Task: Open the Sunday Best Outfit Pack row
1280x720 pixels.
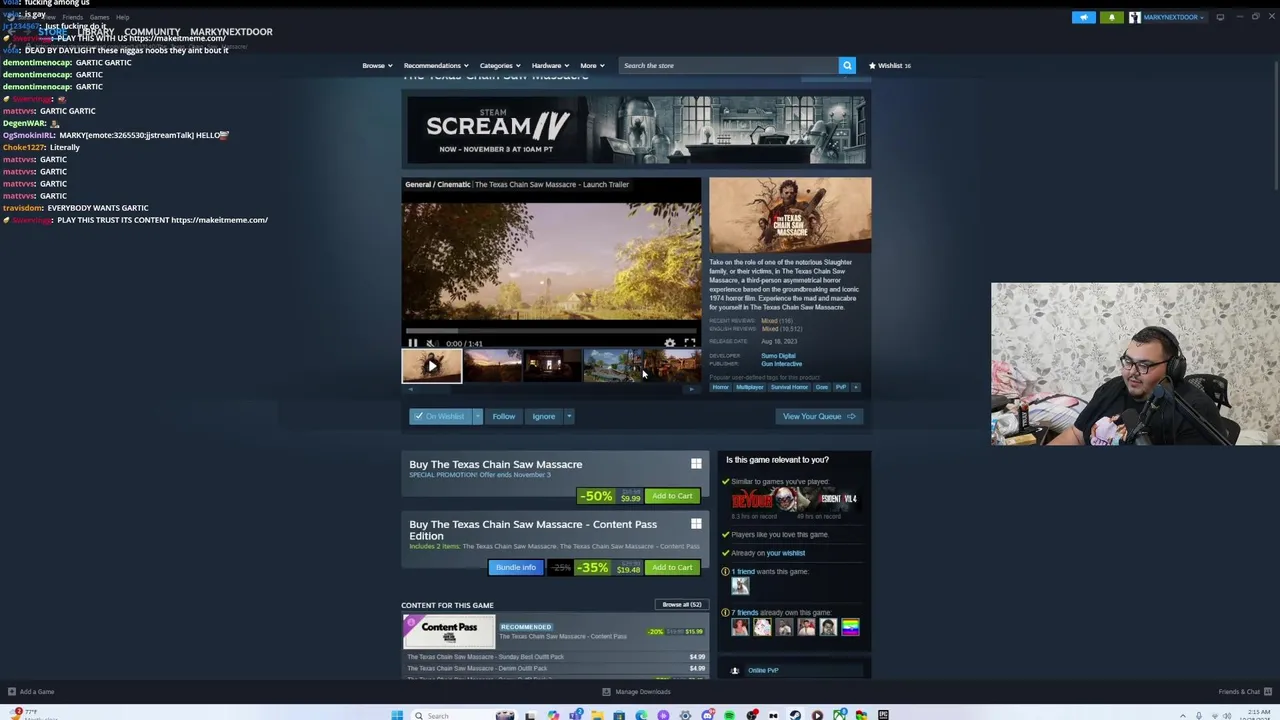Action: click(554, 657)
